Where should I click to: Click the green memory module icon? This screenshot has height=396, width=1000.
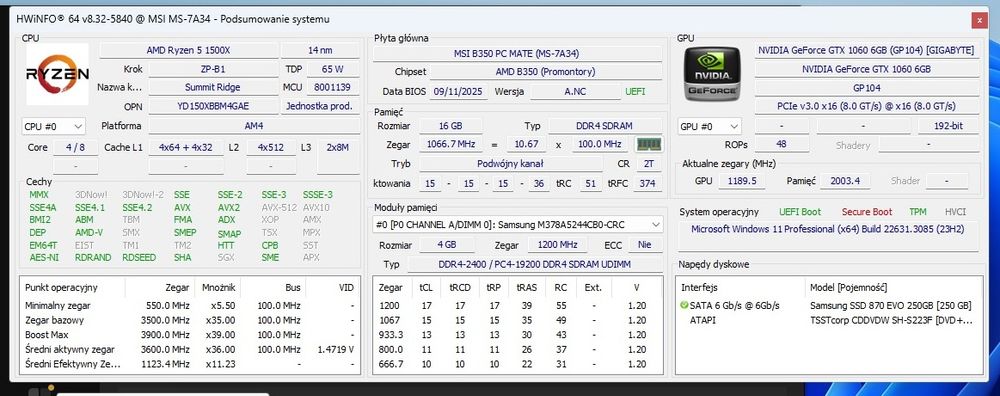click(650, 145)
